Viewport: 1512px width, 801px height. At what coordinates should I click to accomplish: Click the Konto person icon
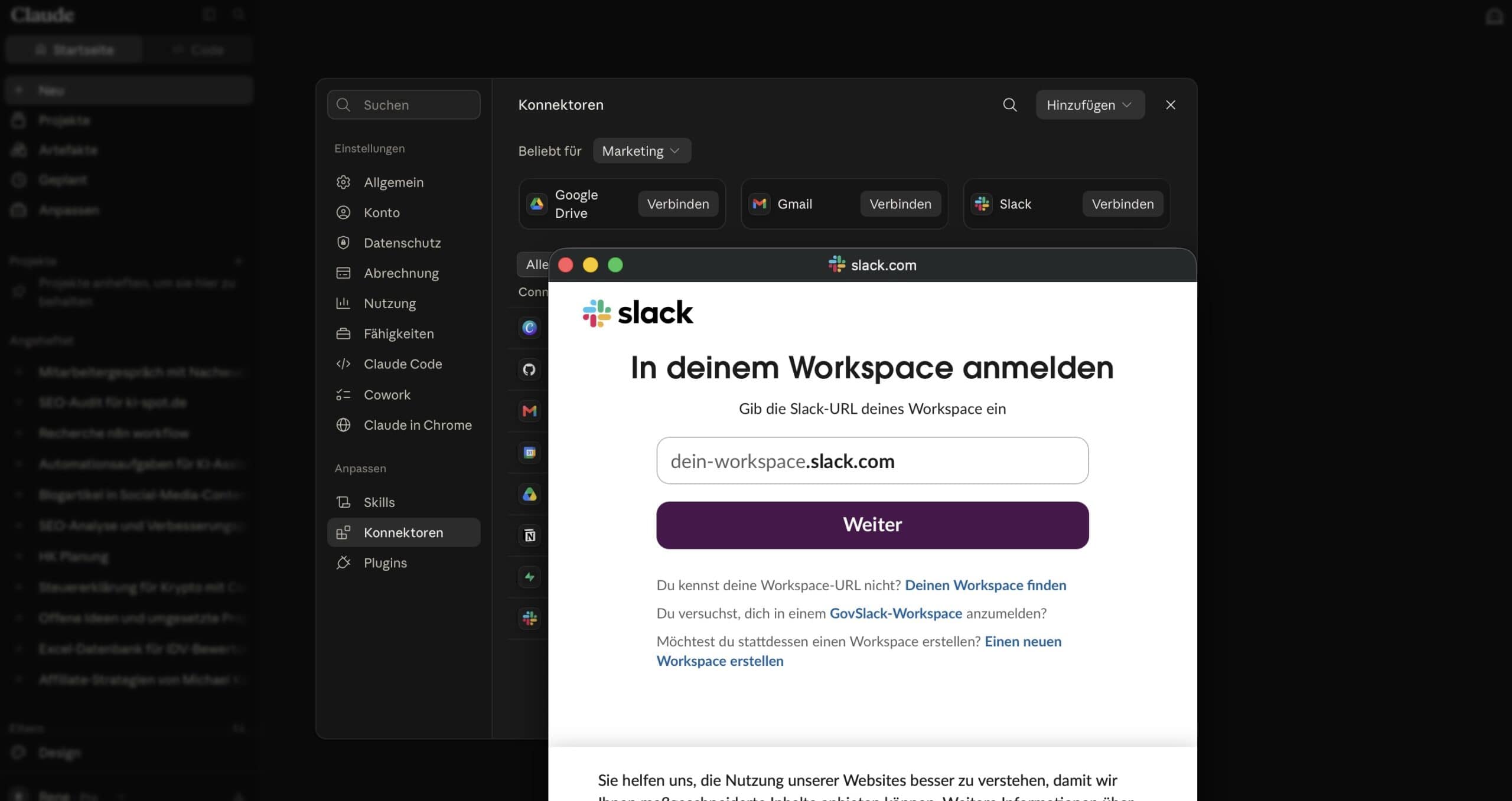343,212
